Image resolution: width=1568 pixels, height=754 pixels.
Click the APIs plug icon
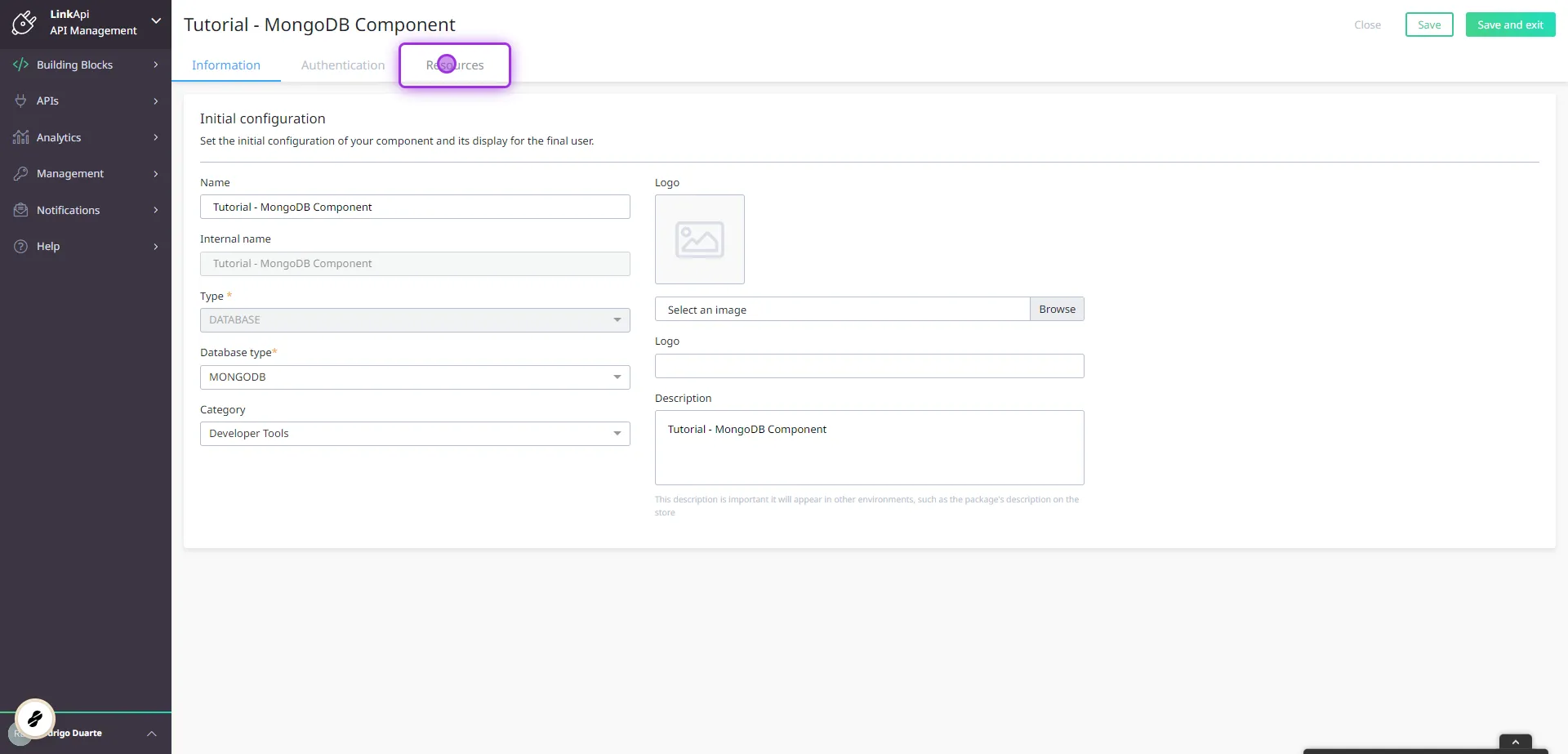tap(21, 100)
